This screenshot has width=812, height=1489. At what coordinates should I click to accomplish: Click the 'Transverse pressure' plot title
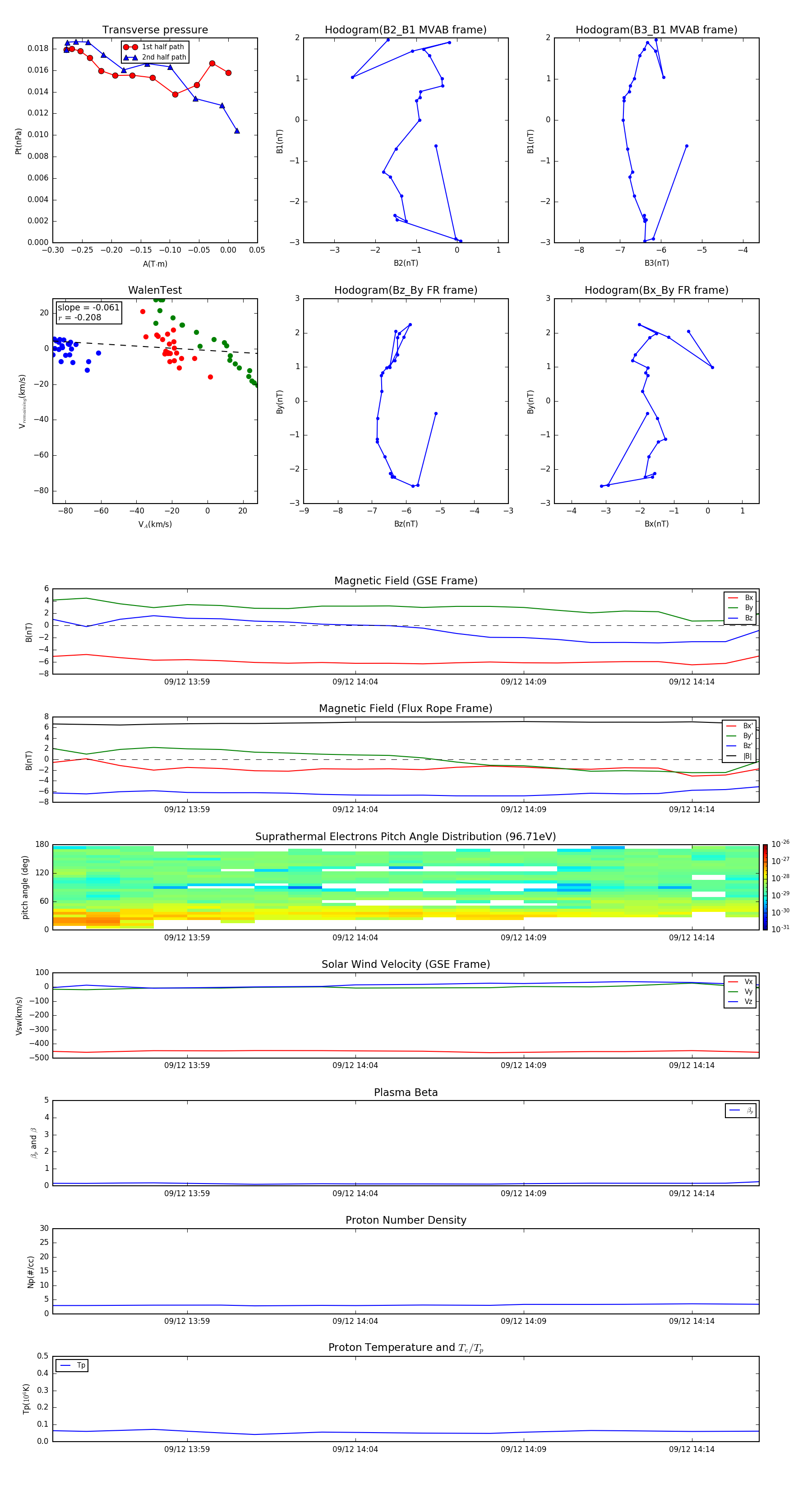pyautogui.click(x=155, y=30)
